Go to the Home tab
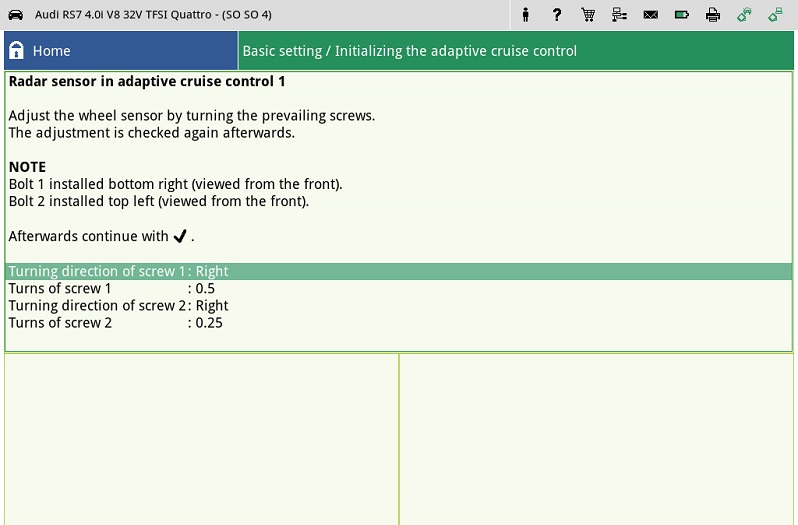Viewport: 798px width, 525px height. click(x=121, y=51)
